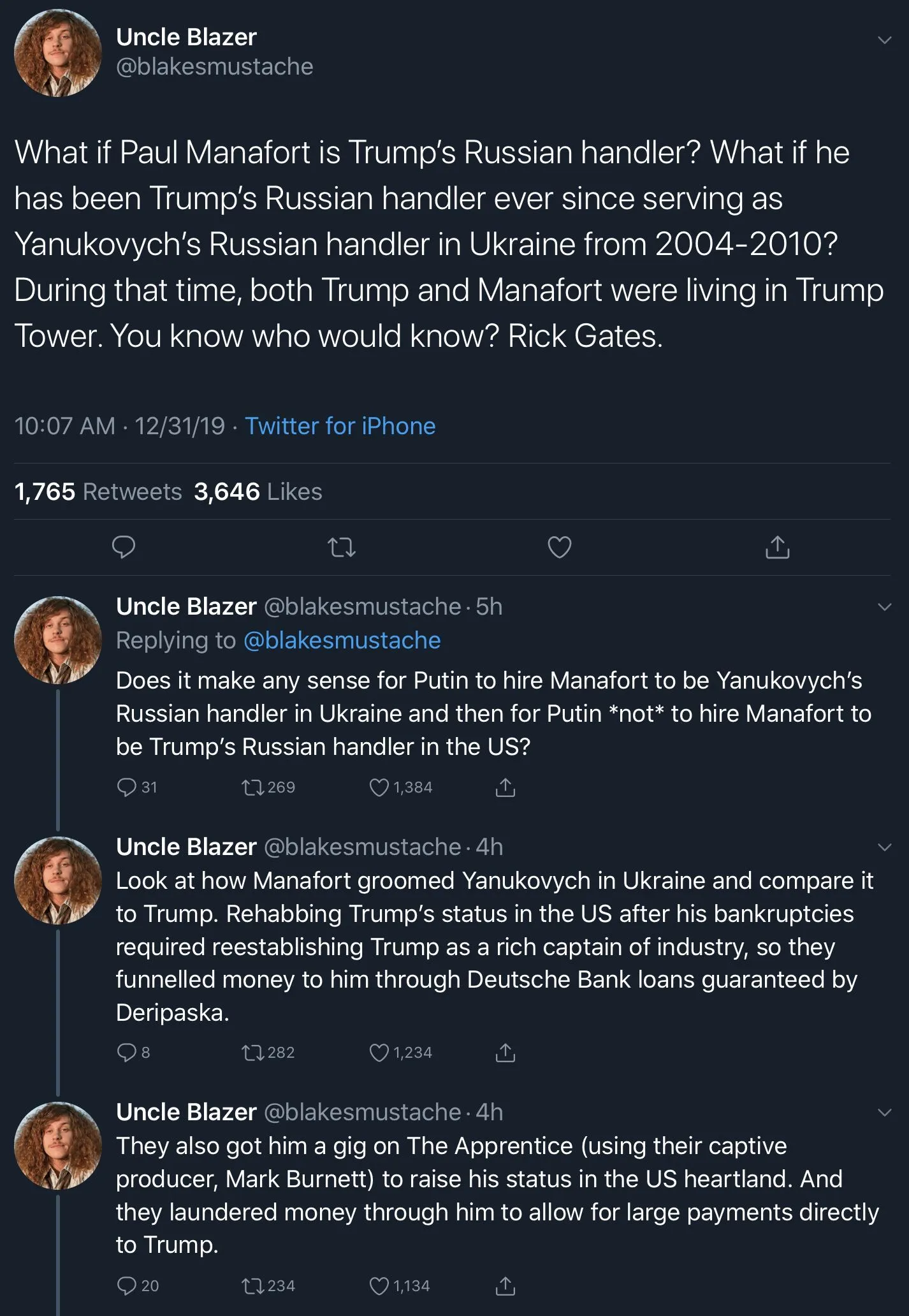Viewport: 909px width, 1316px height.
Task: Open the Twitter for iPhone link
Action: click(340, 426)
